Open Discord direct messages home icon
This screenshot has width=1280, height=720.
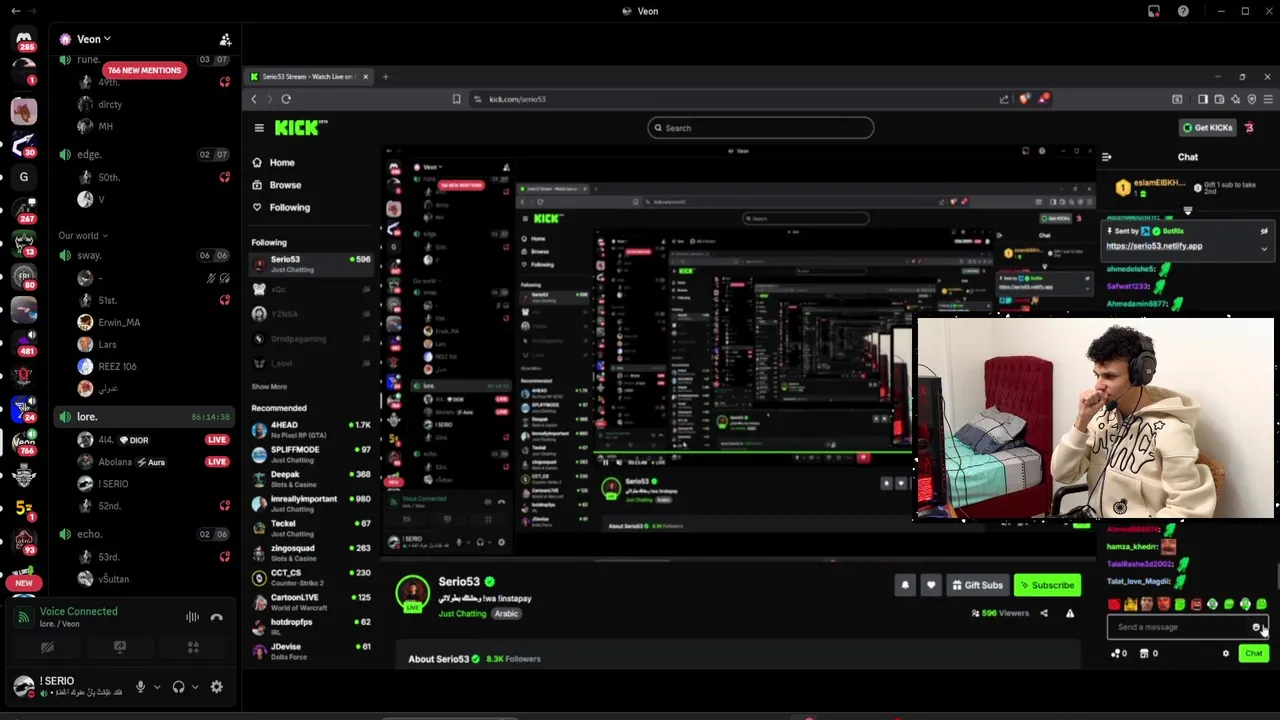[x=24, y=40]
